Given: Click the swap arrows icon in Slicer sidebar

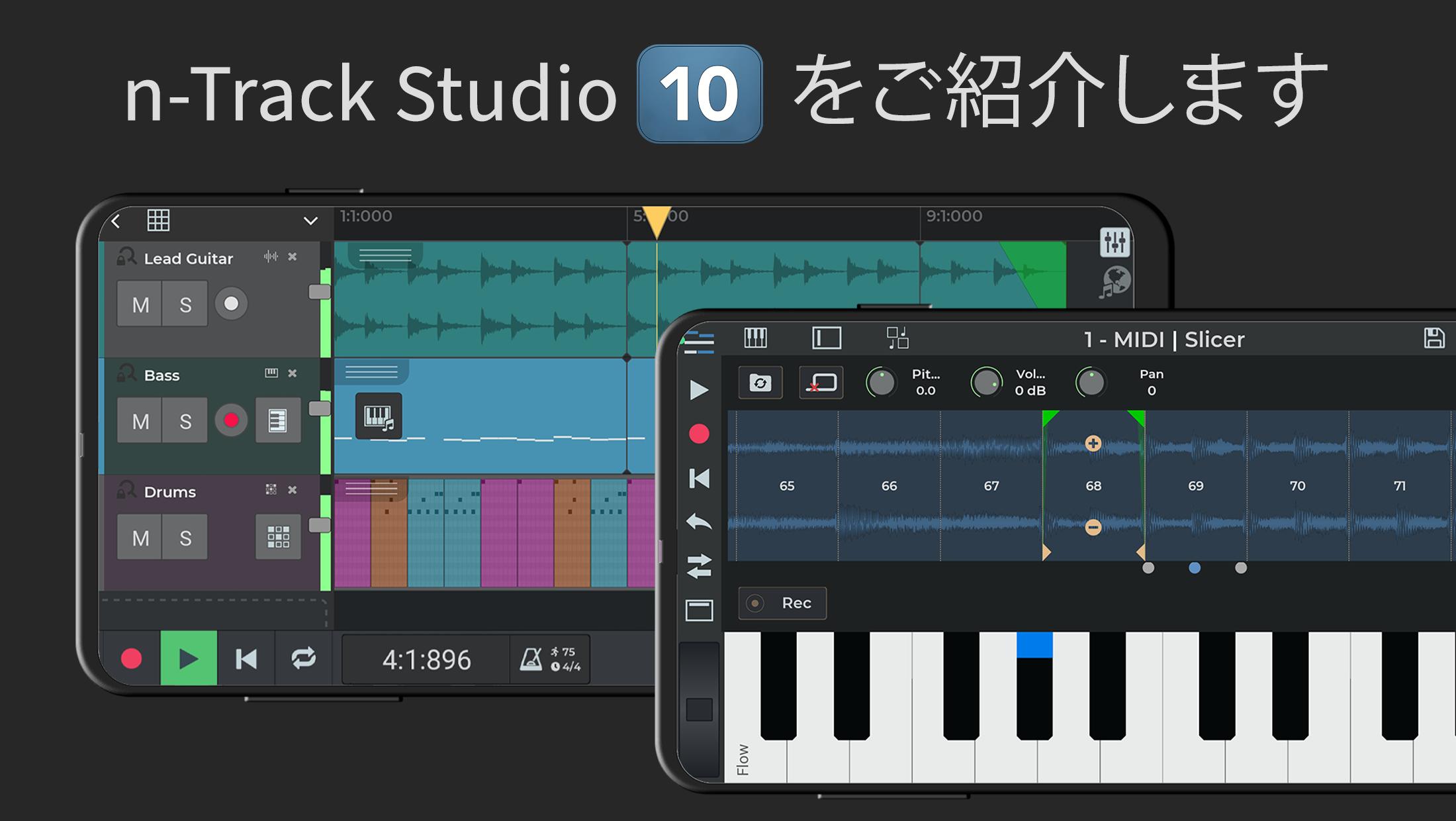Looking at the screenshot, I should coord(699,566).
